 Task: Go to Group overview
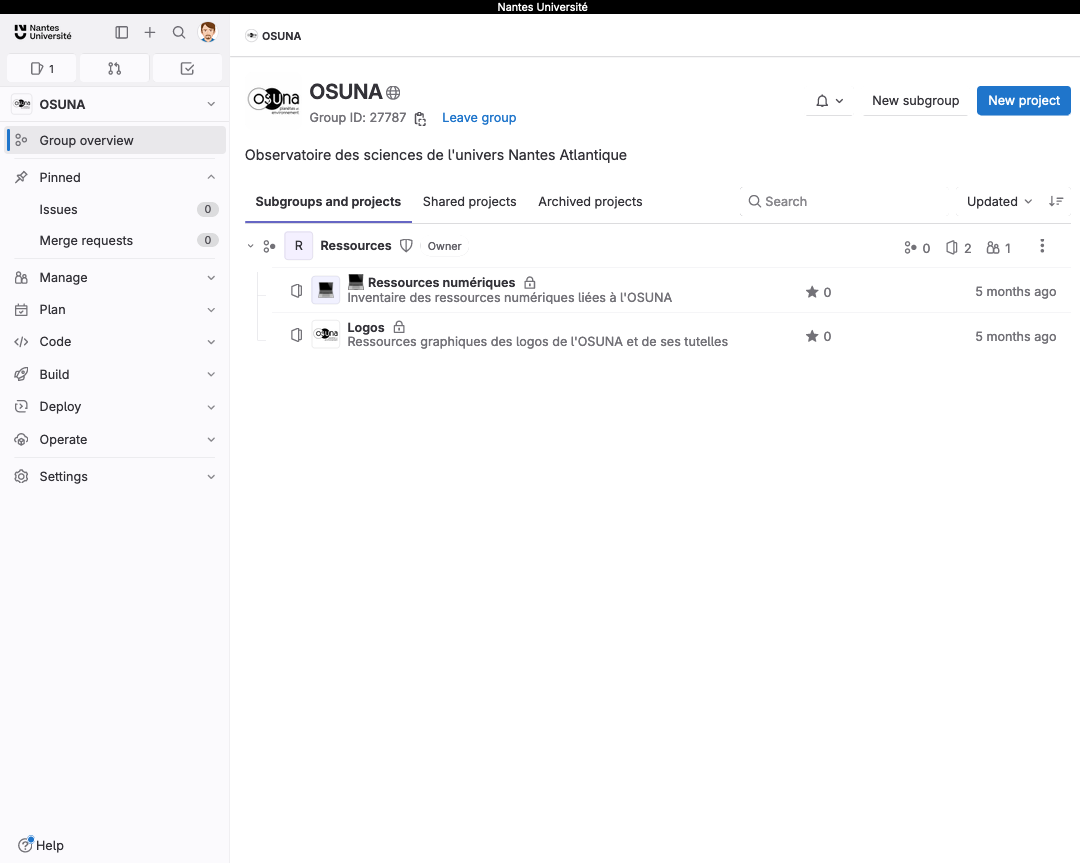point(115,141)
